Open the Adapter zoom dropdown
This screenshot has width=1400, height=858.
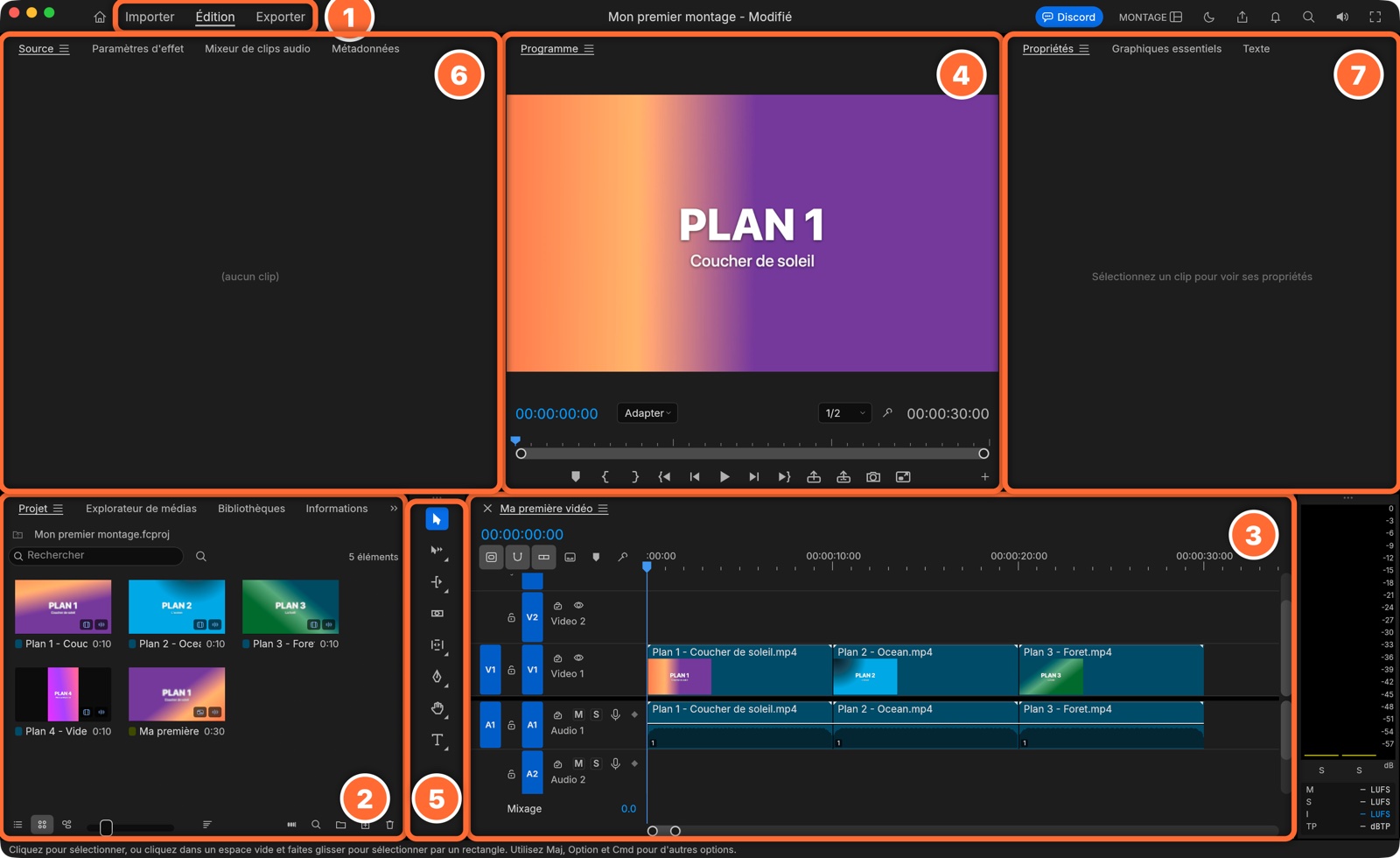pyautogui.click(x=647, y=413)
